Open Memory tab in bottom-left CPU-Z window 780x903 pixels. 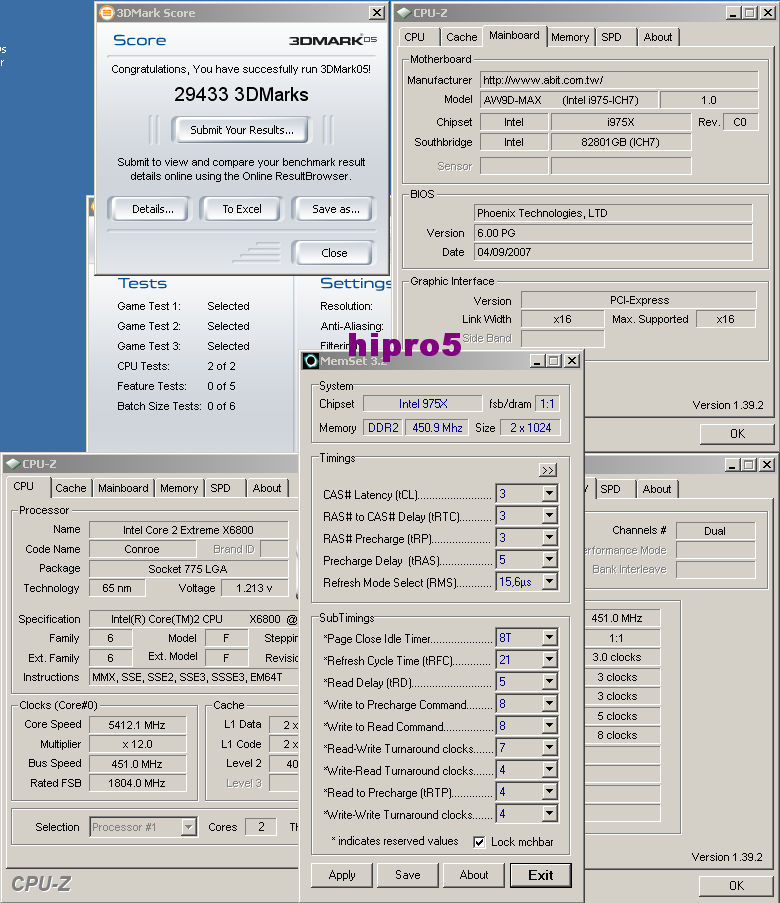pos(179,488)
